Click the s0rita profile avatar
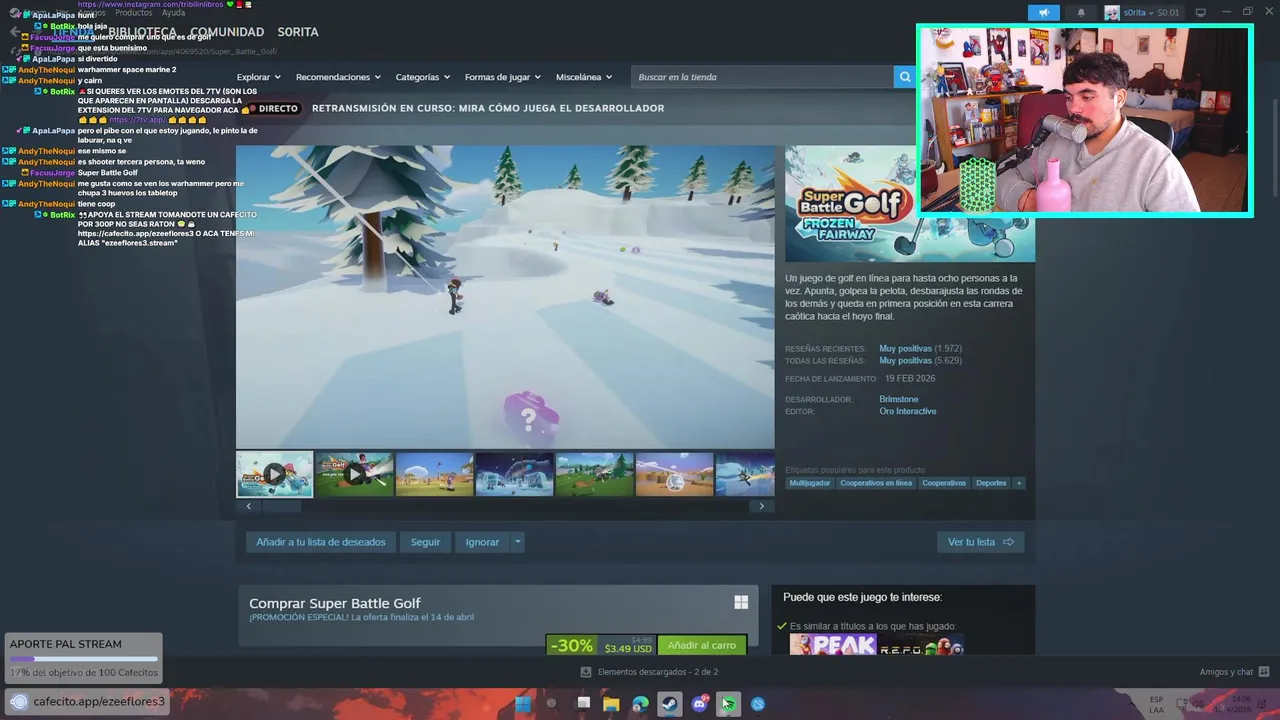Viewport: 1280px width, 720px height. pos(1112,12)
